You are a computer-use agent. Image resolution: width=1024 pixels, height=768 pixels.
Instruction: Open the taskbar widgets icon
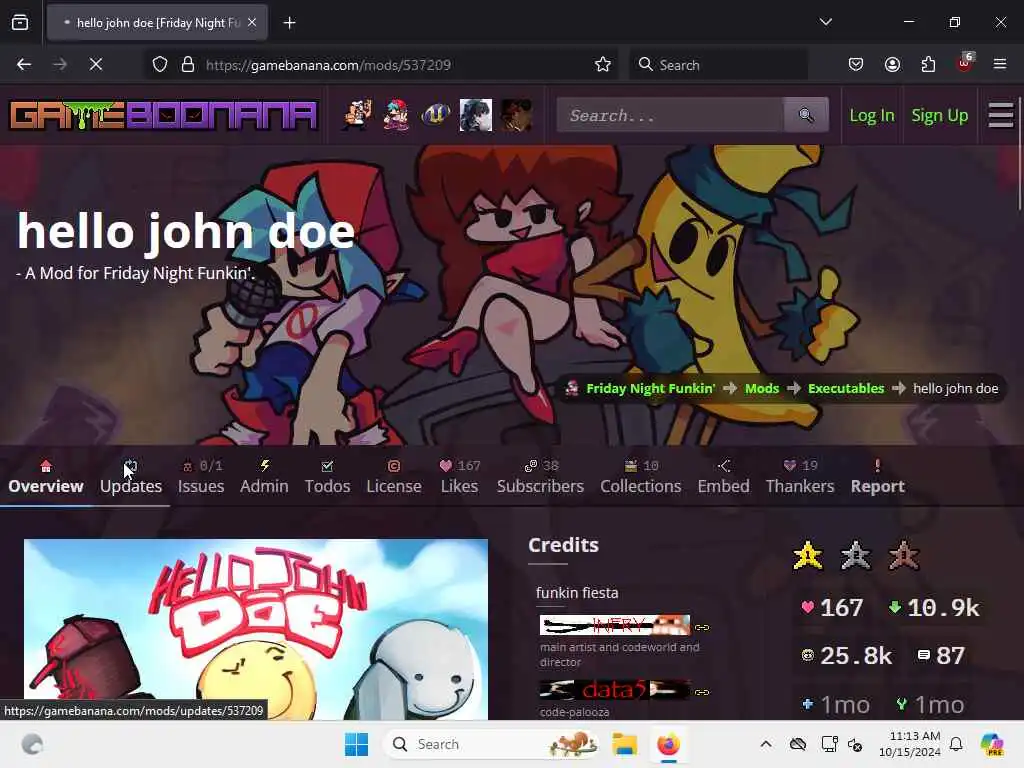(32, 744)
